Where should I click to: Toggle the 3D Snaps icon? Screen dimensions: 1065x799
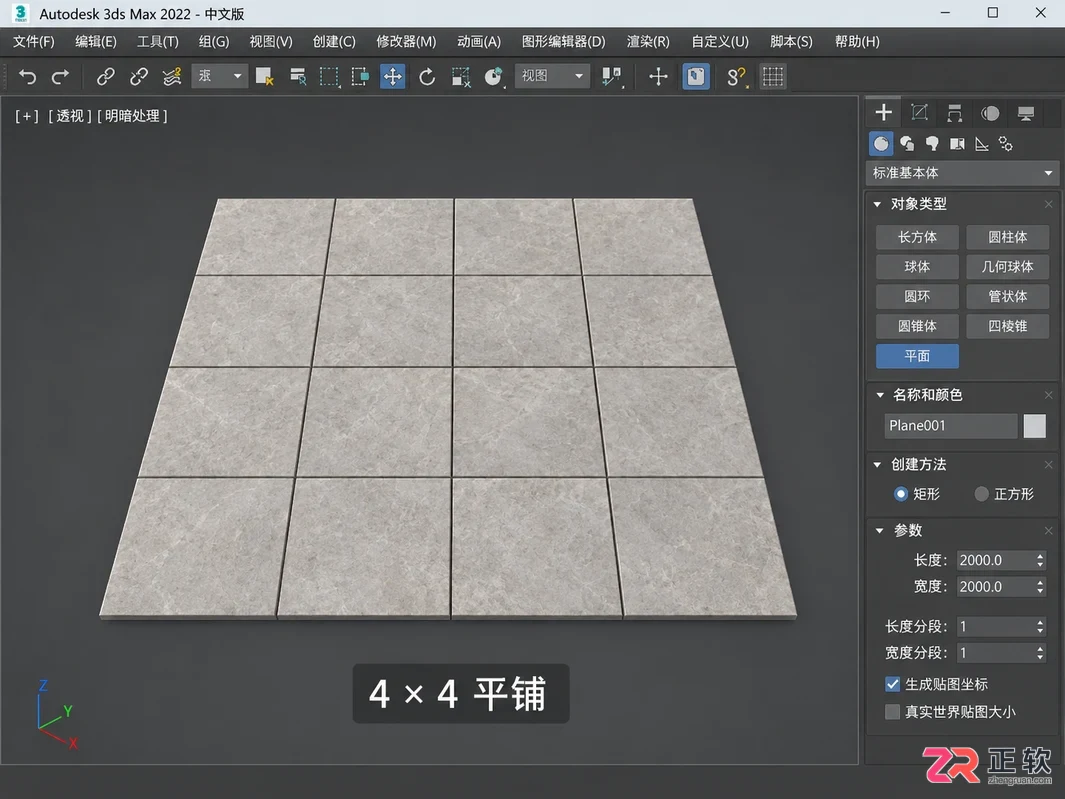(x=736, y=77)
